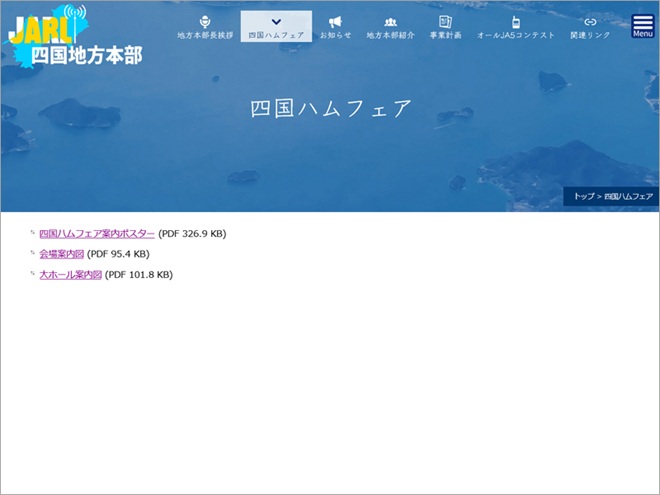Viewport: 660px width, 495px height.
Task: Open the 四国ハムフェア案内ポスター PDF link
Action: 97,234
